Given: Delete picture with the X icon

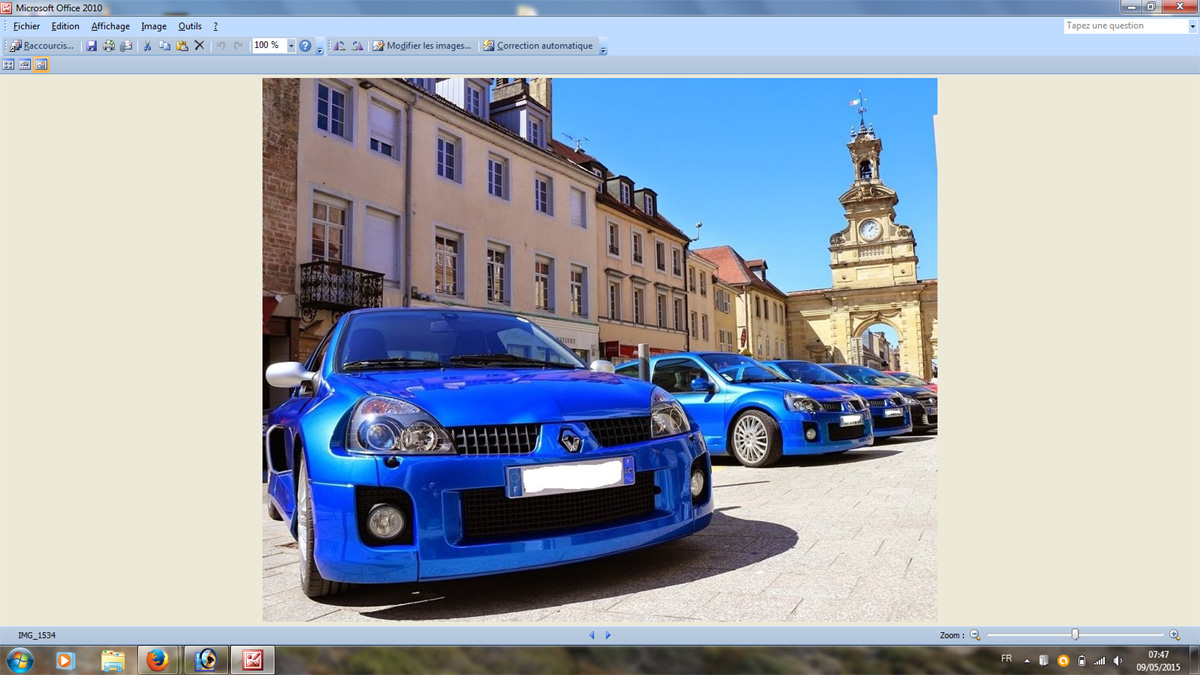Looking at the screenshot, I should point(199,46).
